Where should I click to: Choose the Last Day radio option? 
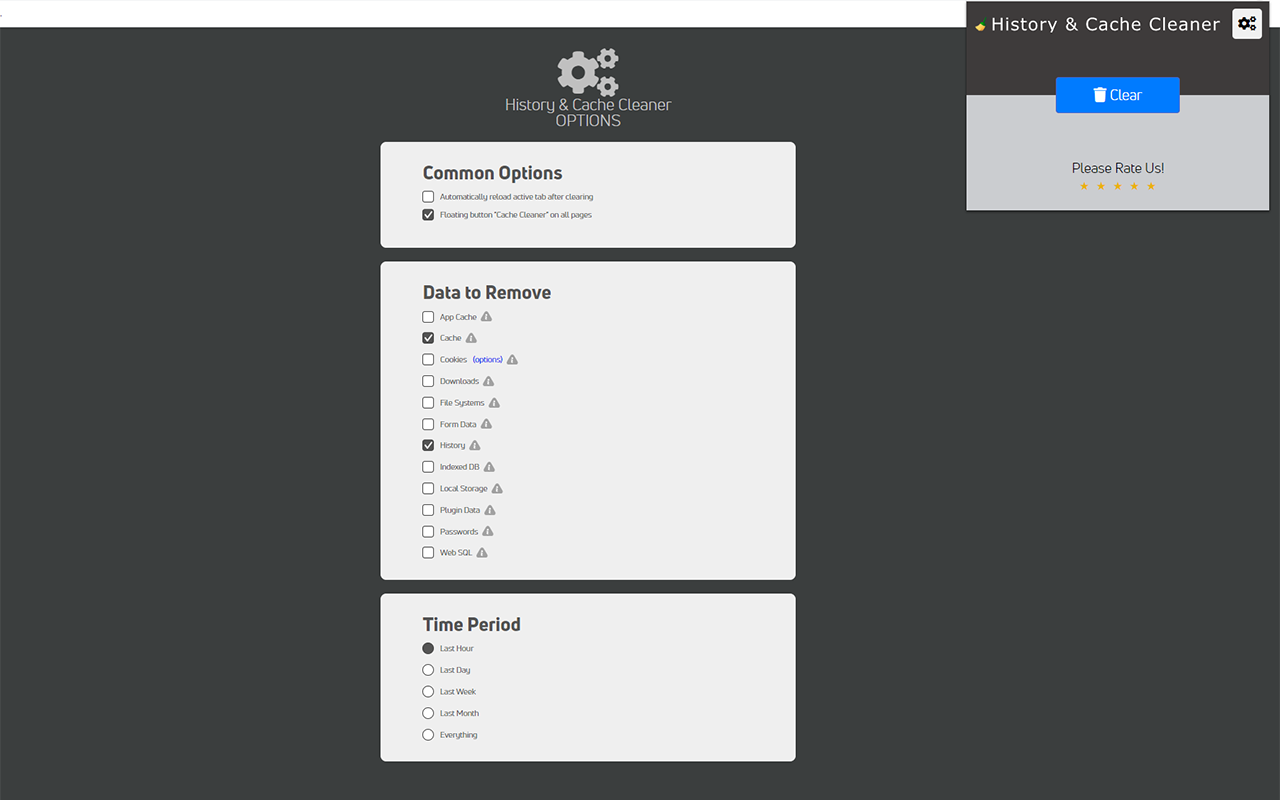428,670
